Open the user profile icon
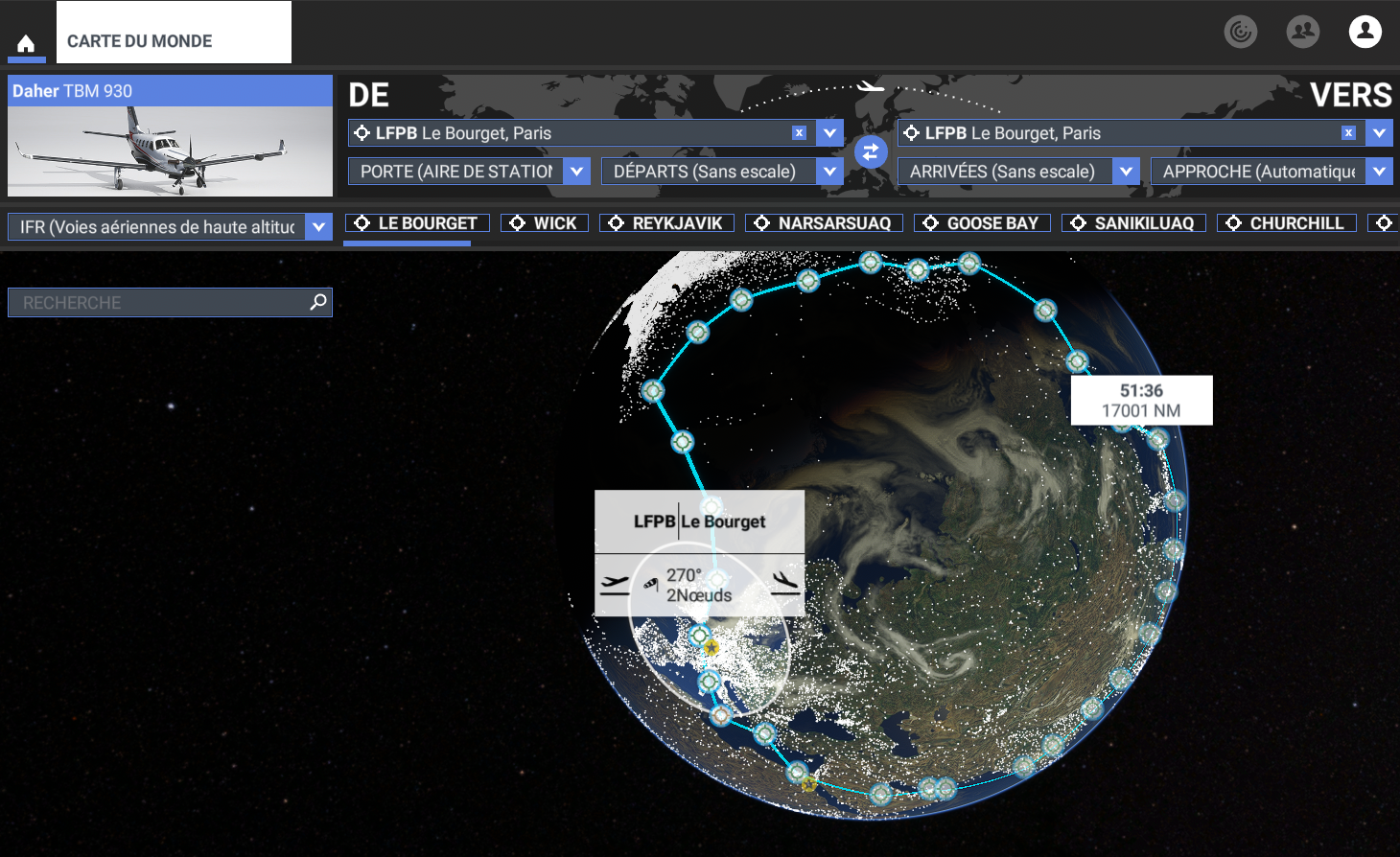1400x857 pixels. click(1365, 32)
